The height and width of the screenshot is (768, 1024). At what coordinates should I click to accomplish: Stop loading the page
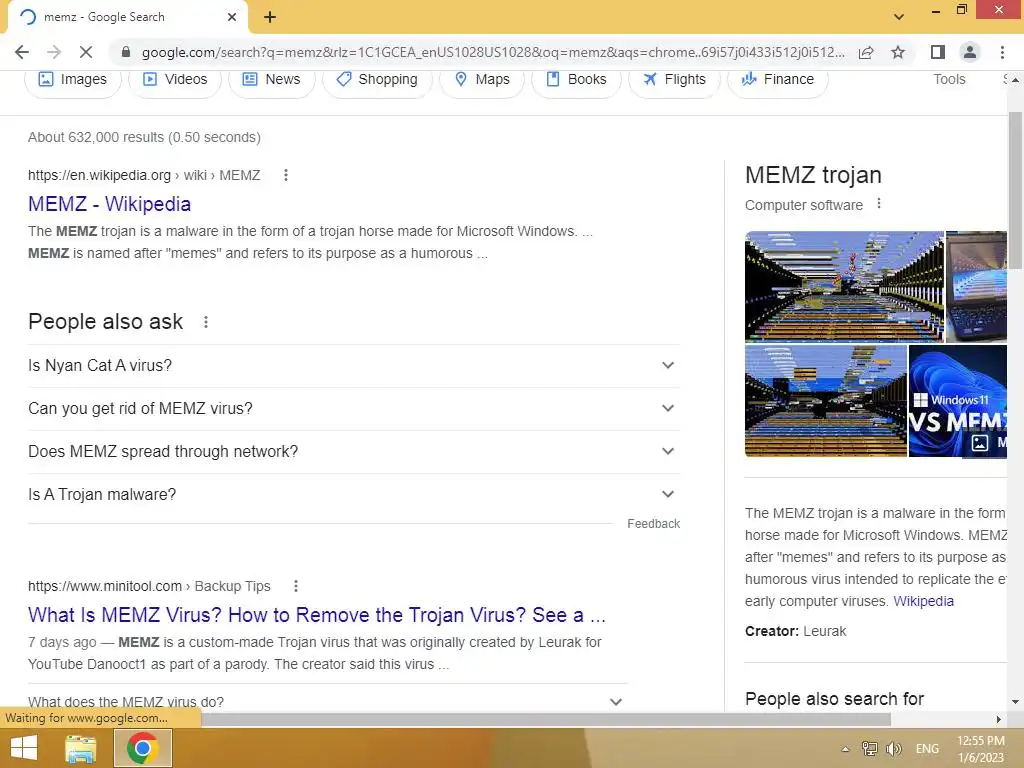tap(86, 52)
